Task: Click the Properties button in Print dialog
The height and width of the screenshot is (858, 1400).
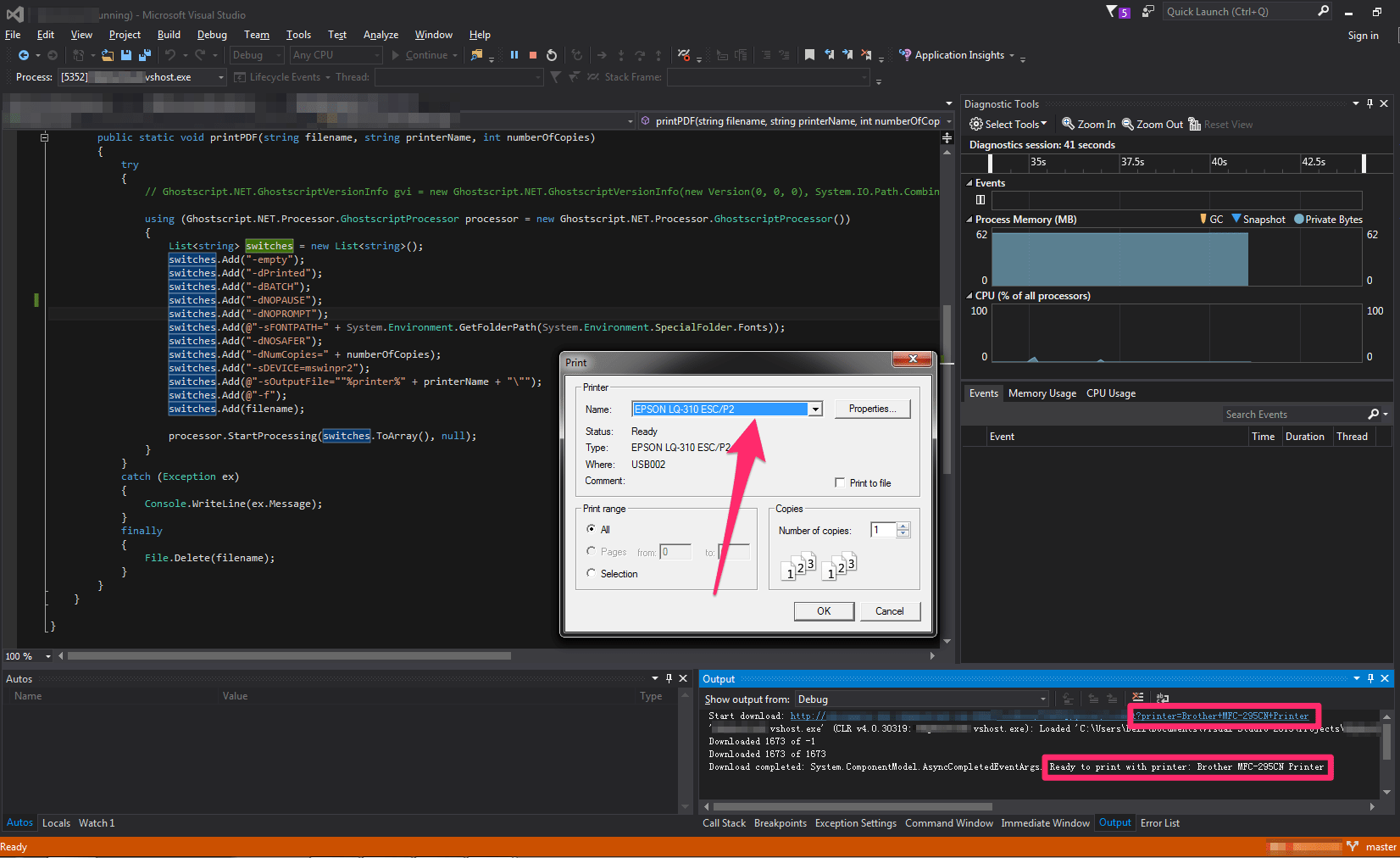Action: [872, 409]
